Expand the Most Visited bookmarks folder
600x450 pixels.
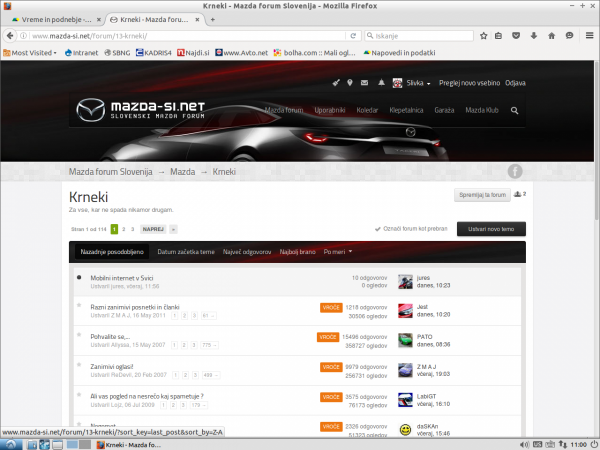30,52
